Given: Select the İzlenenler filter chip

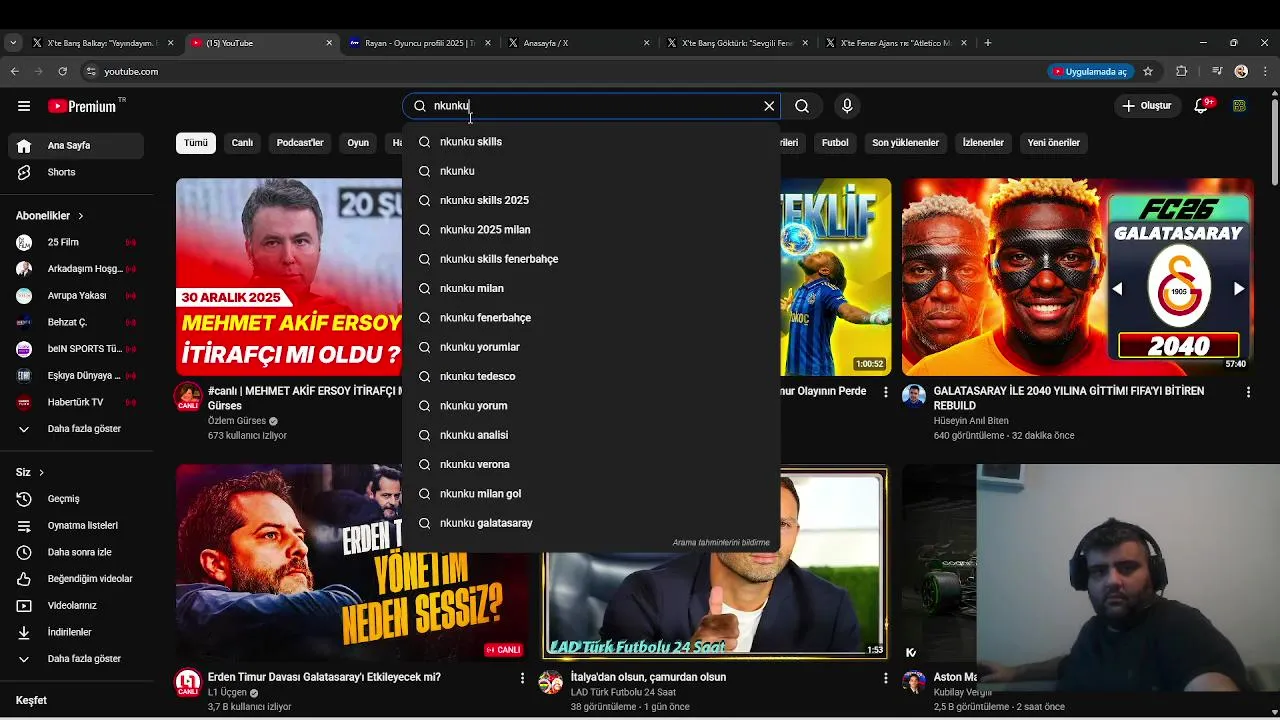Looking at the screenshot, I should point(983,143).
